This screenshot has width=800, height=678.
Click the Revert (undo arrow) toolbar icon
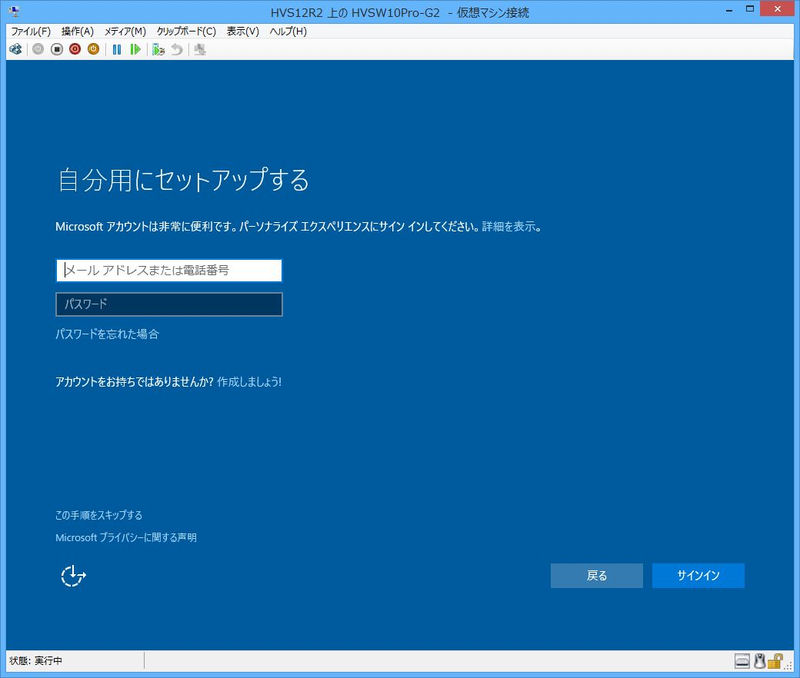tap(177, 49)
